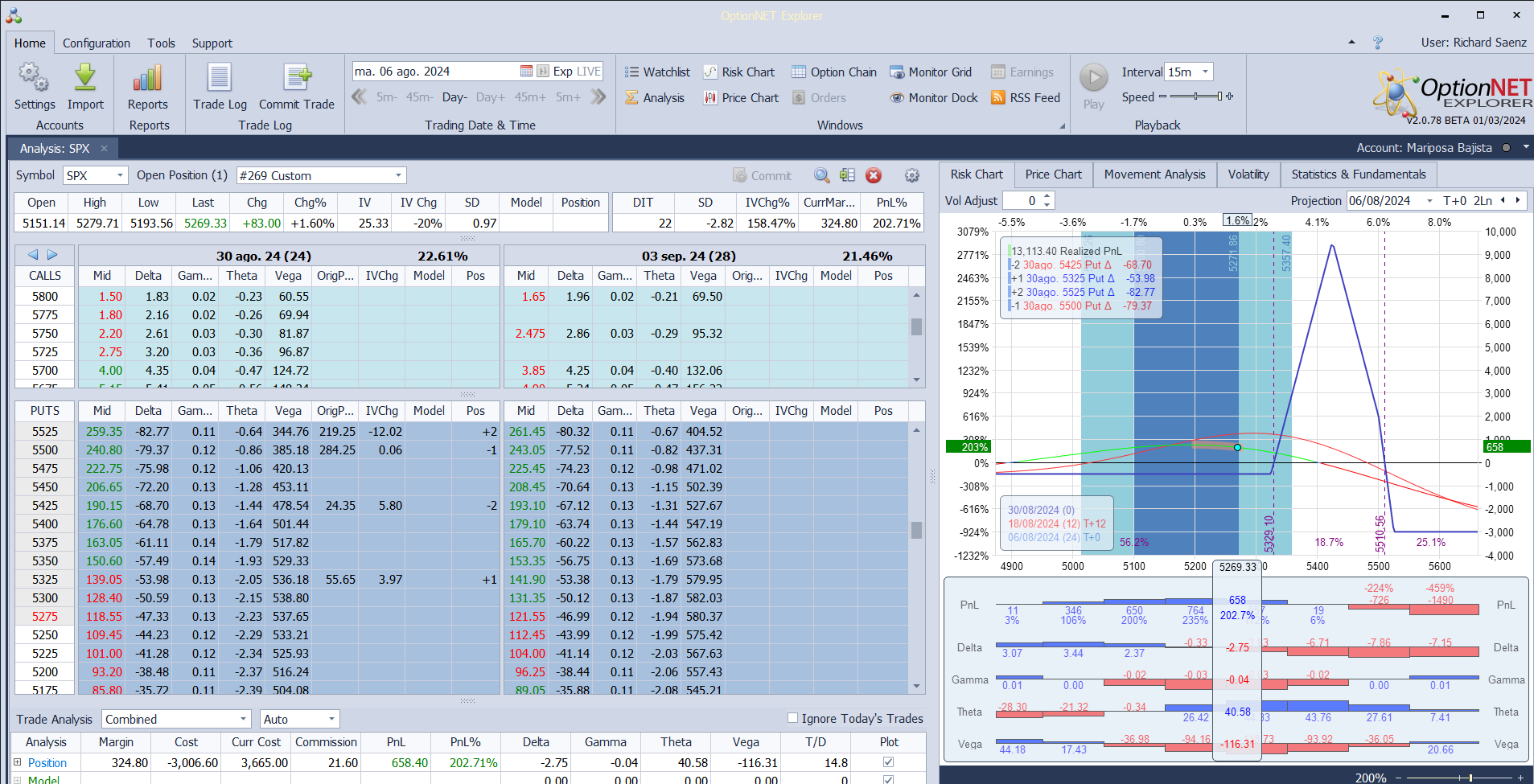
Task: Open the #269 Custom position dropdown
Action: point(398,175)
